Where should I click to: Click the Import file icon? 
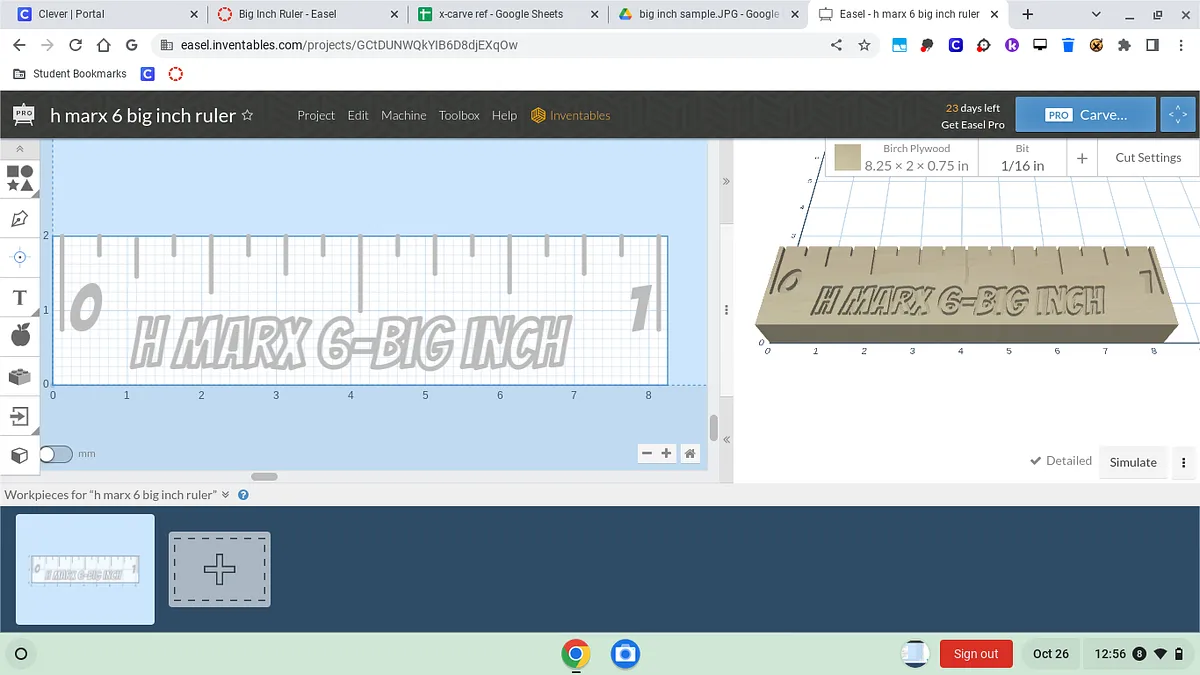[20, 416]
